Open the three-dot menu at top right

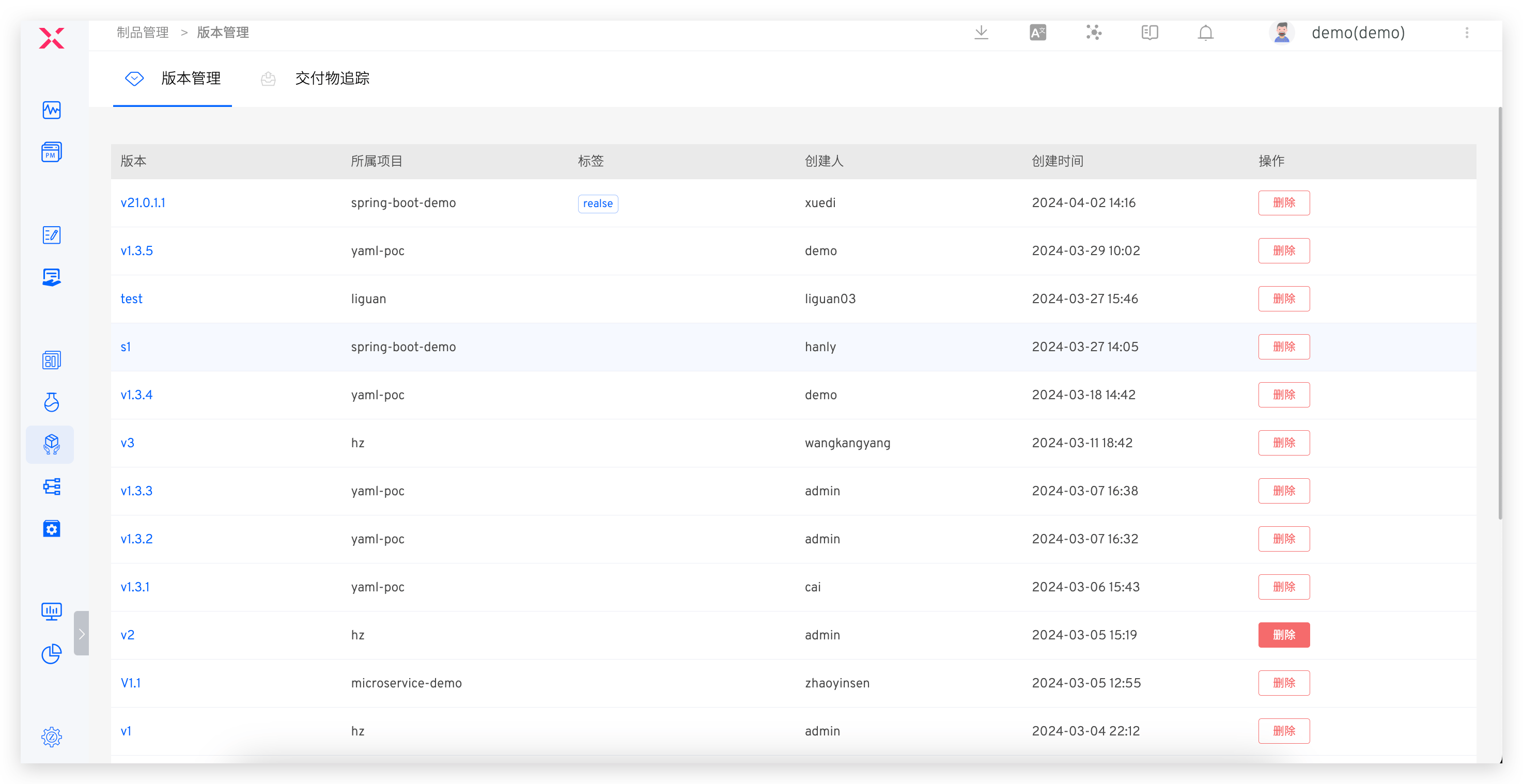1467,33
